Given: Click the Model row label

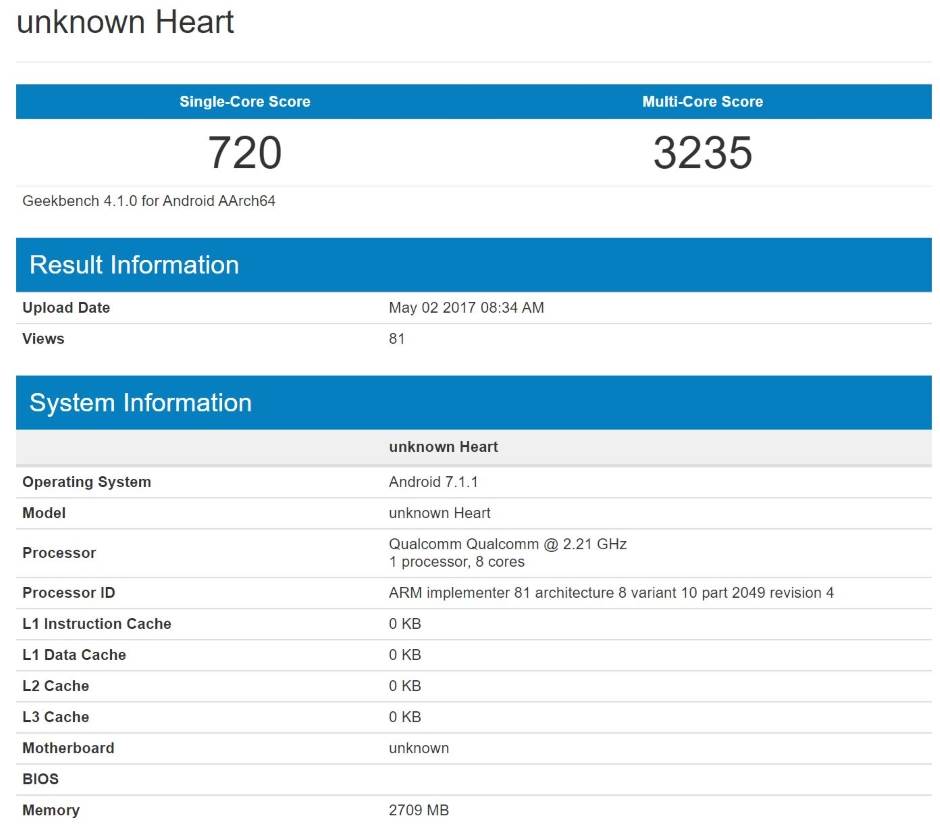Looking at the screenshot, I should pos(44,513).
